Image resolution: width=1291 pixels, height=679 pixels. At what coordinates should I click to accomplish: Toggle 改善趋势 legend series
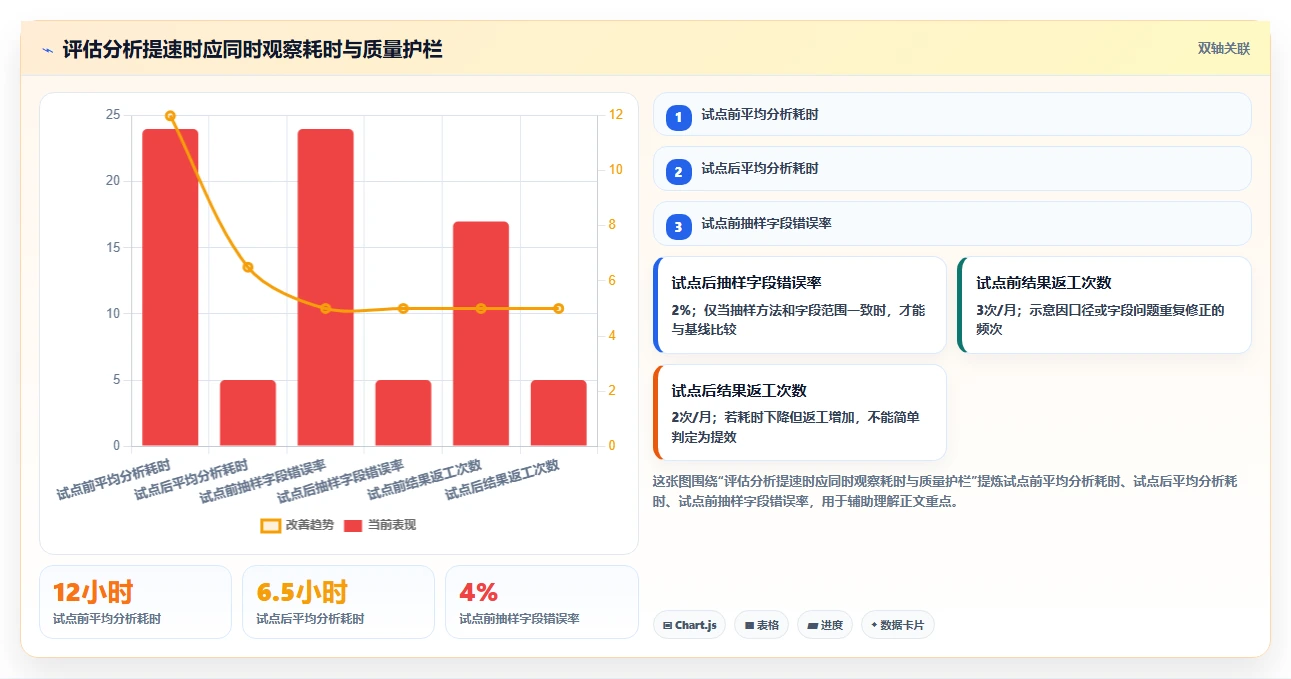[298, 525]
